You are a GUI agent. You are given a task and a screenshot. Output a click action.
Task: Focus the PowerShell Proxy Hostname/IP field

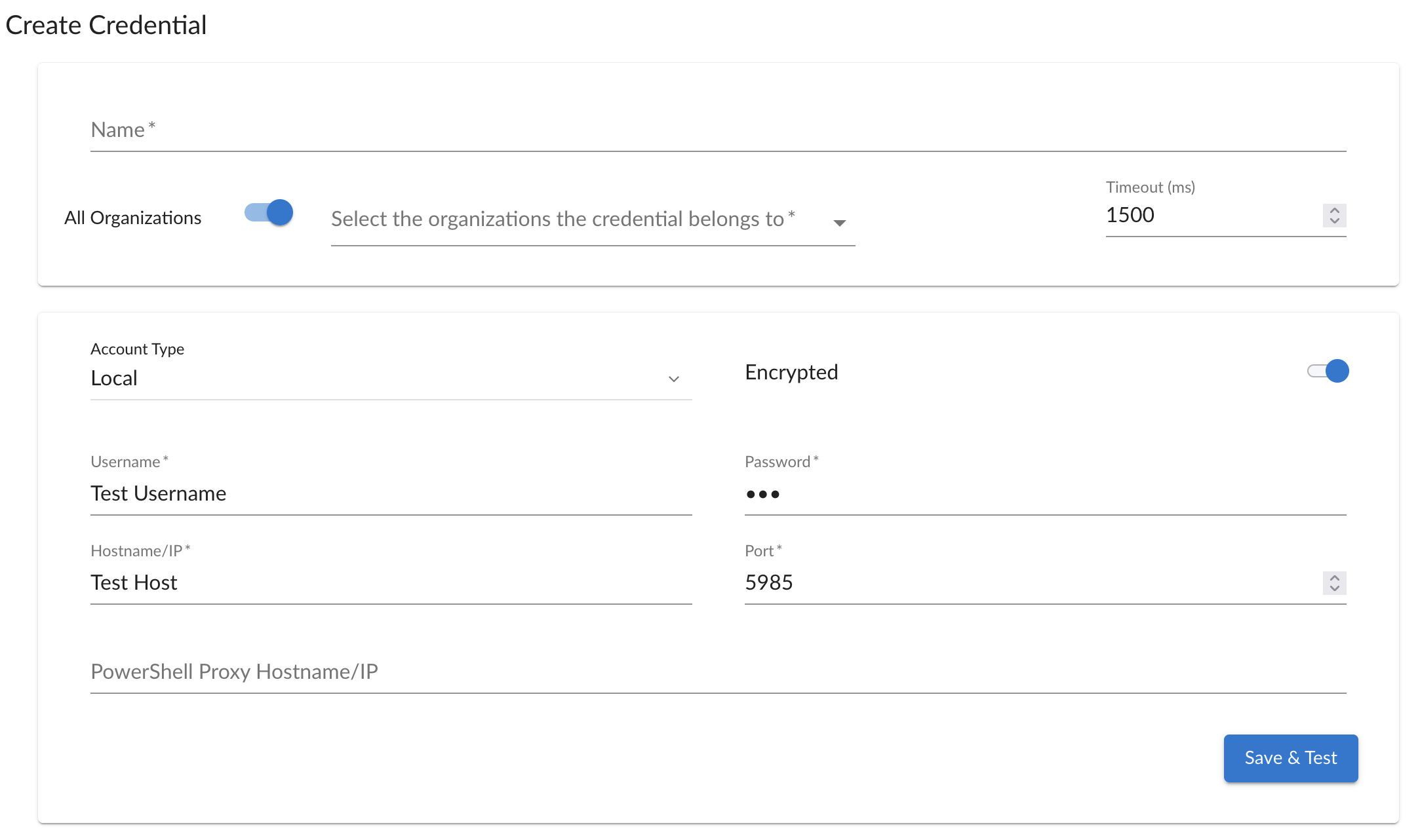pyautogui.click(x=717, y=672)
